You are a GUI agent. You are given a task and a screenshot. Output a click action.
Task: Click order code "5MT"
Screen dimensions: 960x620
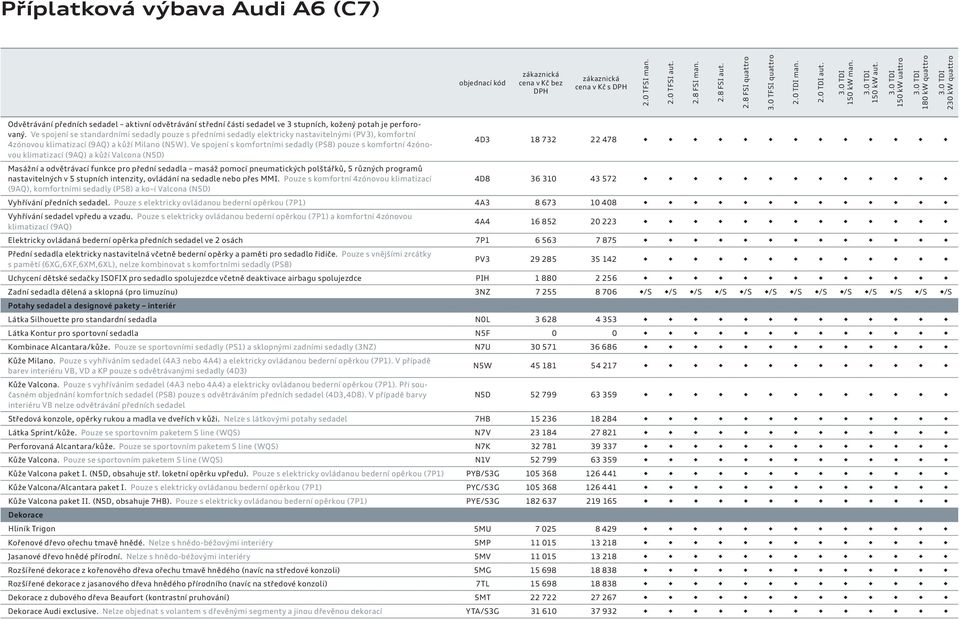point(482,597)
